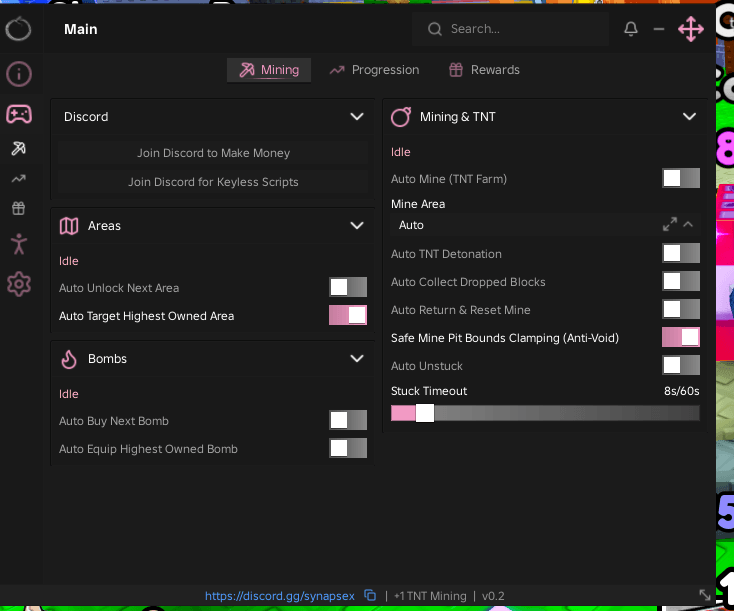
Task: Click the Bombs flame icon
Action: (x=69, y=359)
